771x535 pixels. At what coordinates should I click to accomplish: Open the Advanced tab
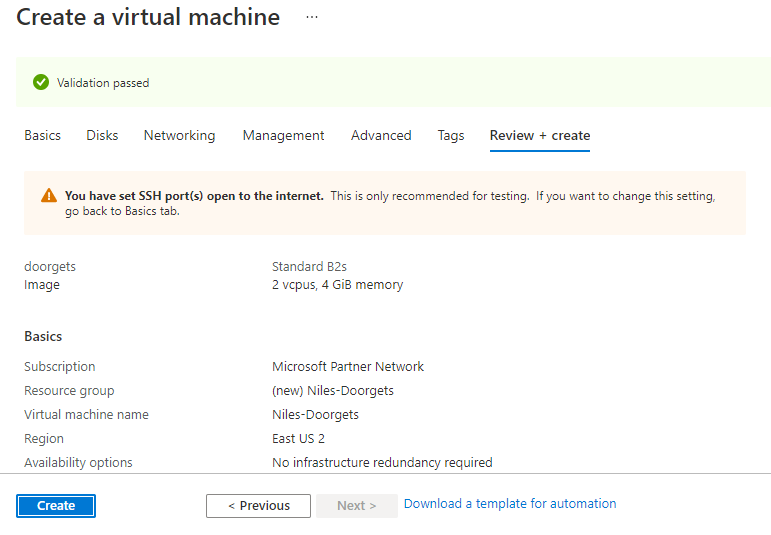click(x=381, y=135)
